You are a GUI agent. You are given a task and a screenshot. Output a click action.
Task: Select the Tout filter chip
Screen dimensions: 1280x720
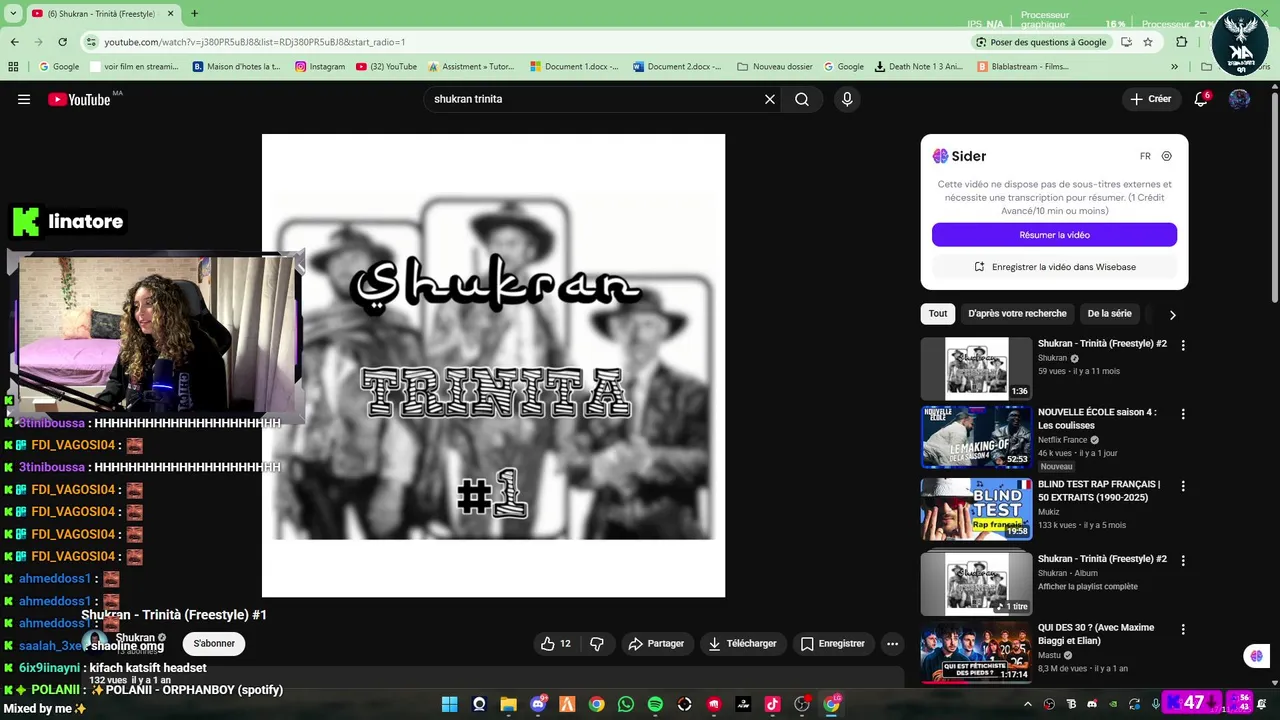pyautogui.click(x=938, y=314)
